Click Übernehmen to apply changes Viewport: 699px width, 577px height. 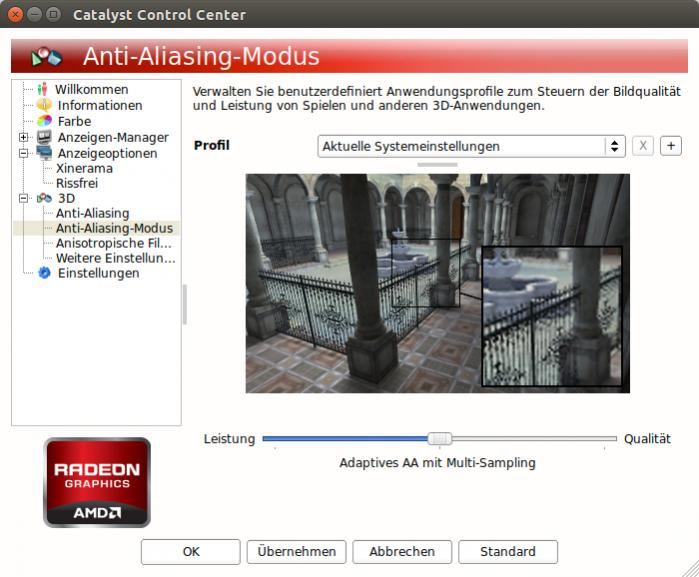(296, 552)
